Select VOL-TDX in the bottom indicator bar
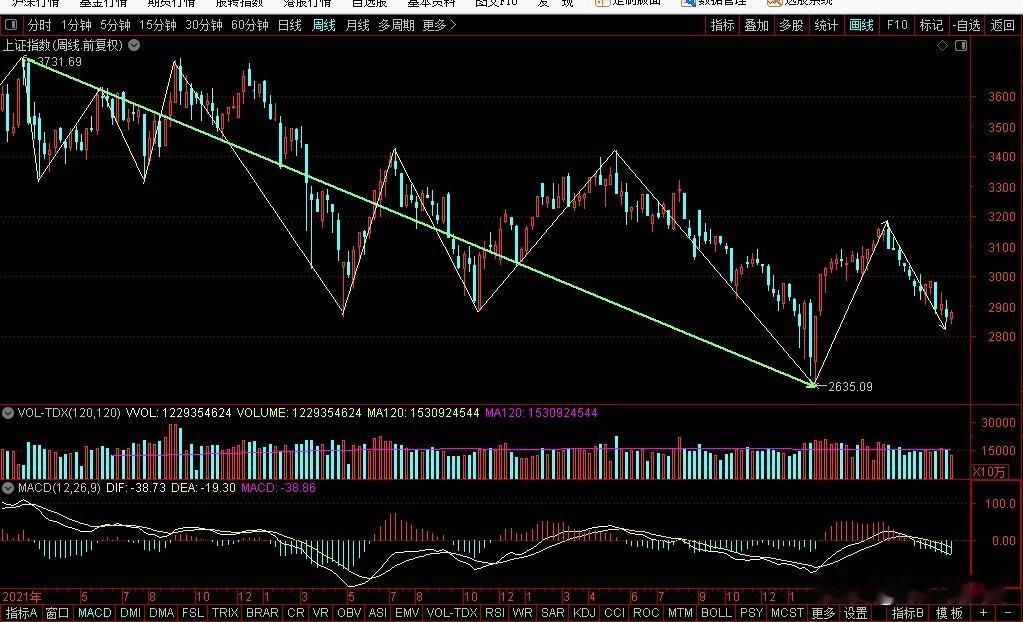Image resolution: width=1023 pixels, height=622 pixels. pyautogui.click(x=452, y=613)
